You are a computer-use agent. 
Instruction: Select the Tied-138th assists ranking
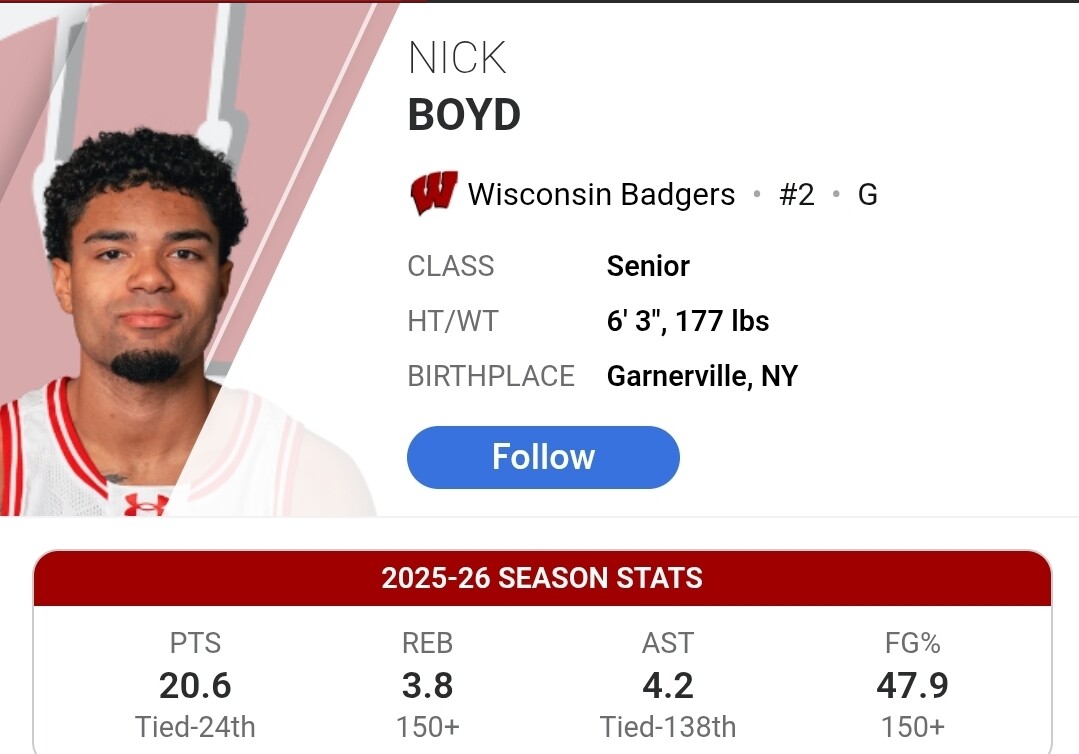667,727
